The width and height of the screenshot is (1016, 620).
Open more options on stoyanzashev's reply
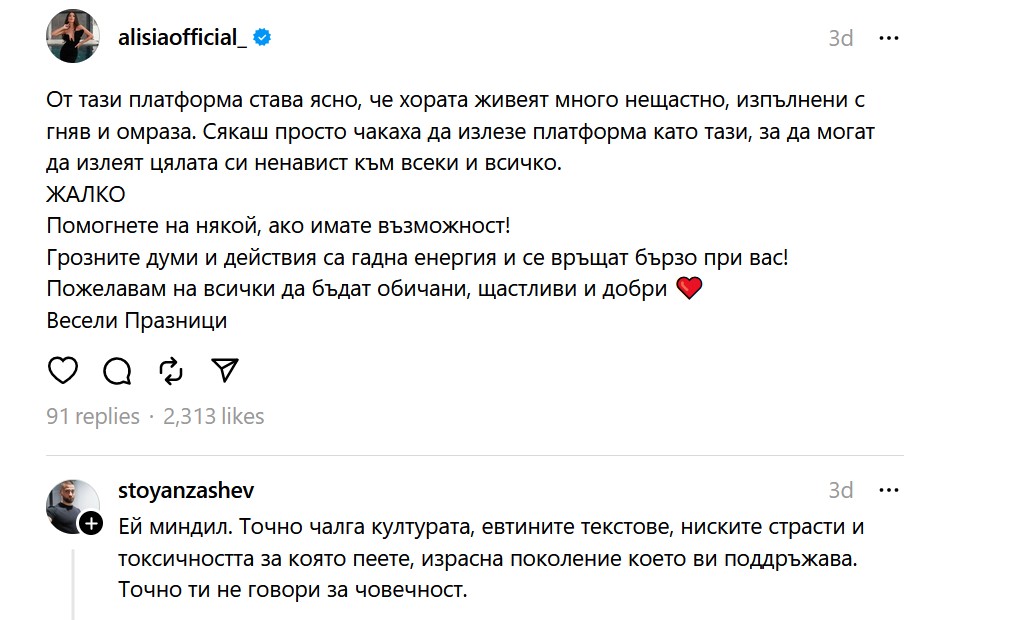coord(891,490)
